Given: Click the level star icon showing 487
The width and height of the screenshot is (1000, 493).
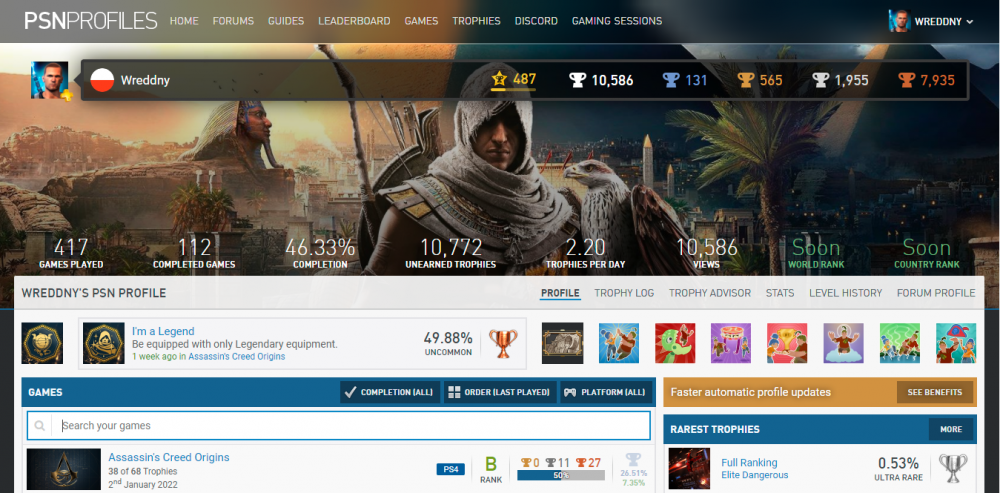Looking at the screenshot, I should tap(499, 79).
